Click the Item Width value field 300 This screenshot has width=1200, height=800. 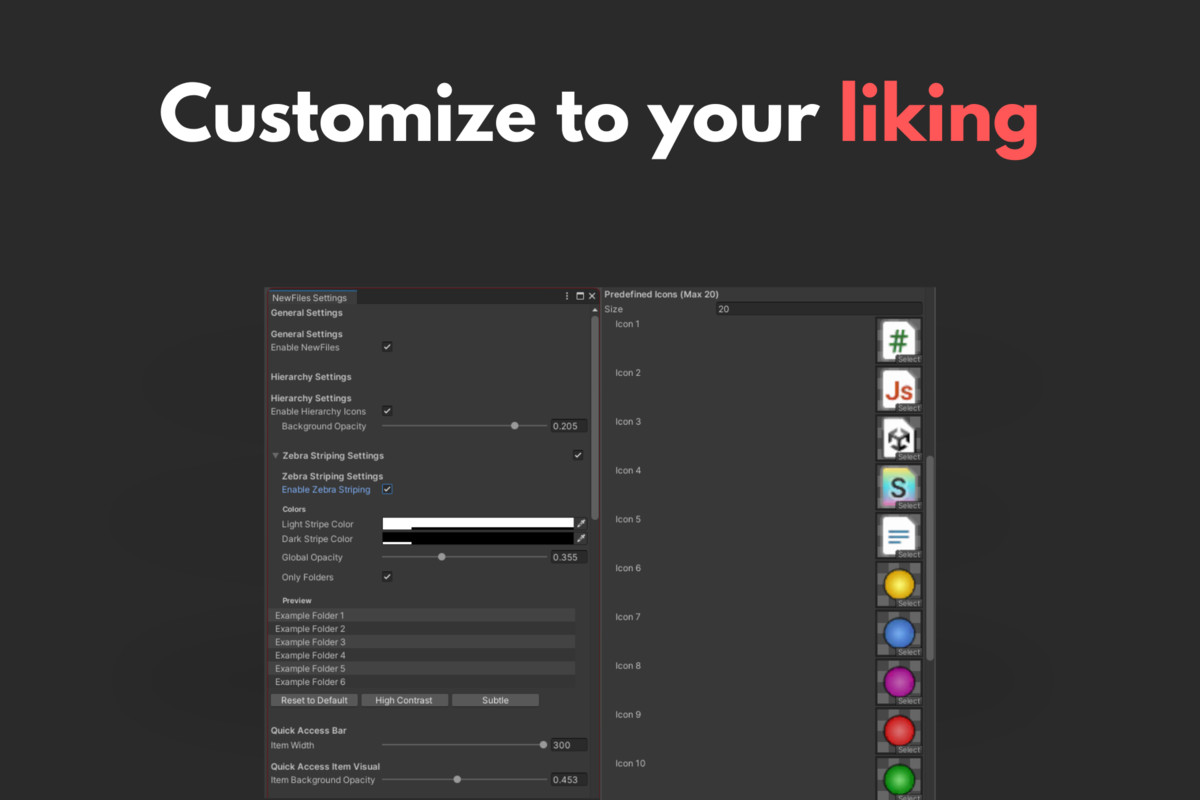coord(569,745)
